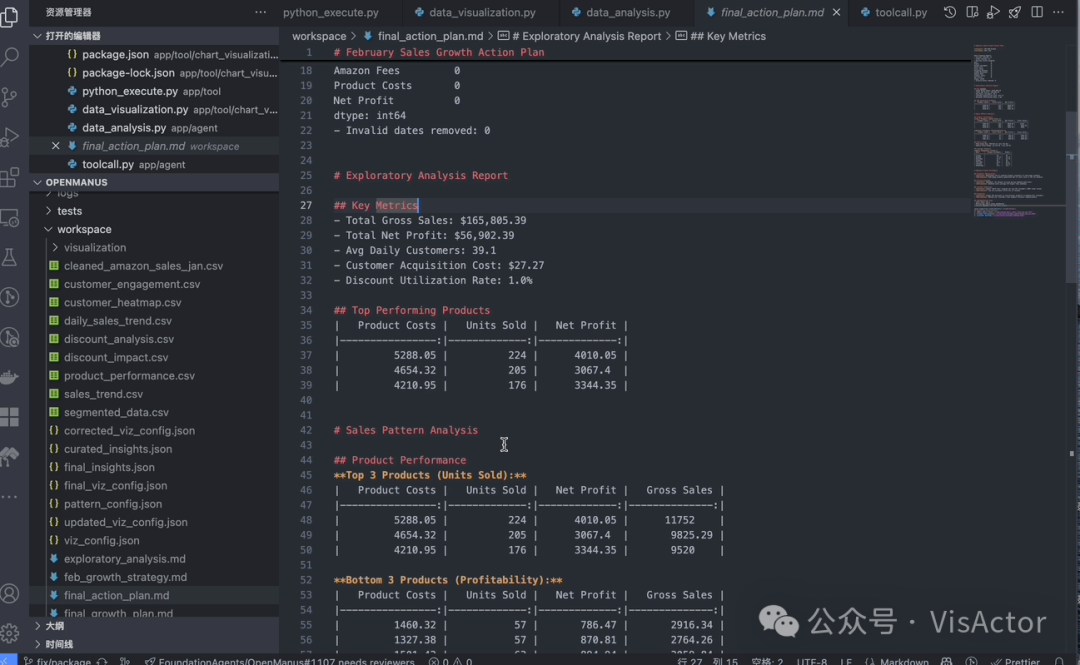The width and height of the screenshot is (1080, 665).
Task: Expand the tests folder
Action: [69, 211]
